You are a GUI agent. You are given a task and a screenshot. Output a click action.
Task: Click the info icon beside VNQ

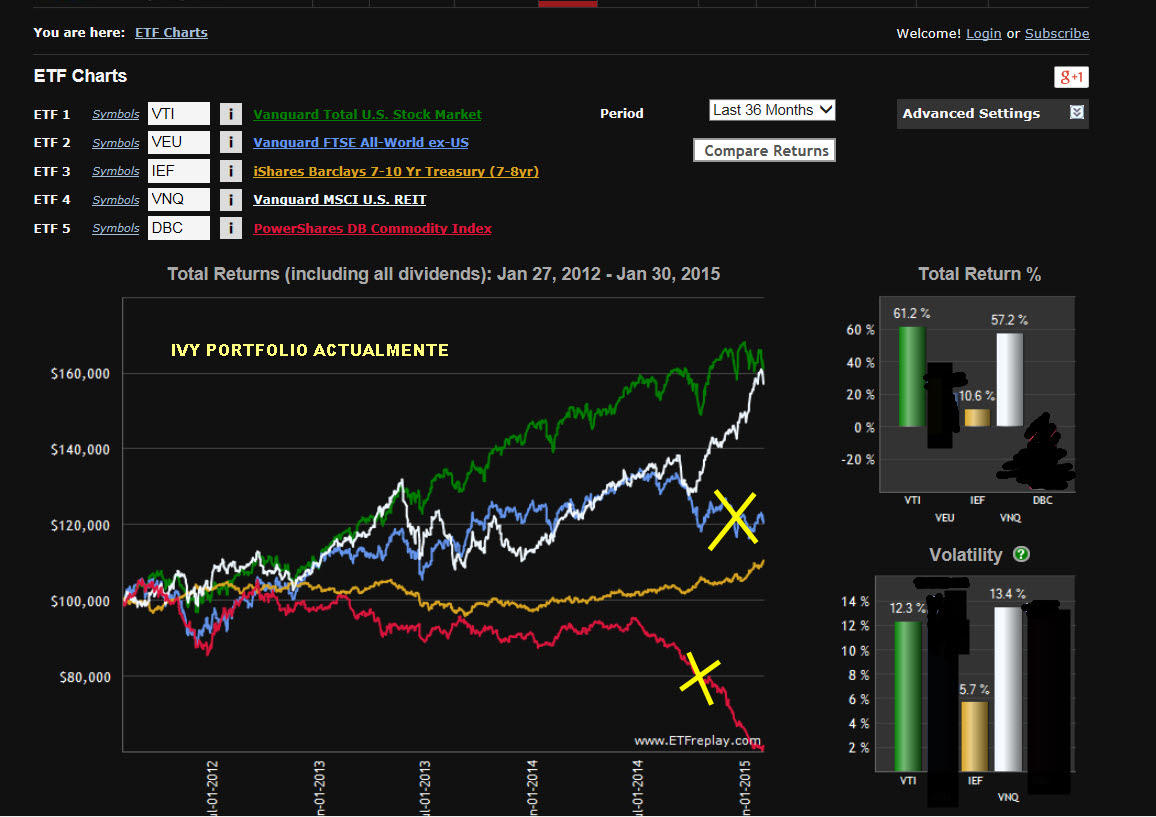(230, 199)
